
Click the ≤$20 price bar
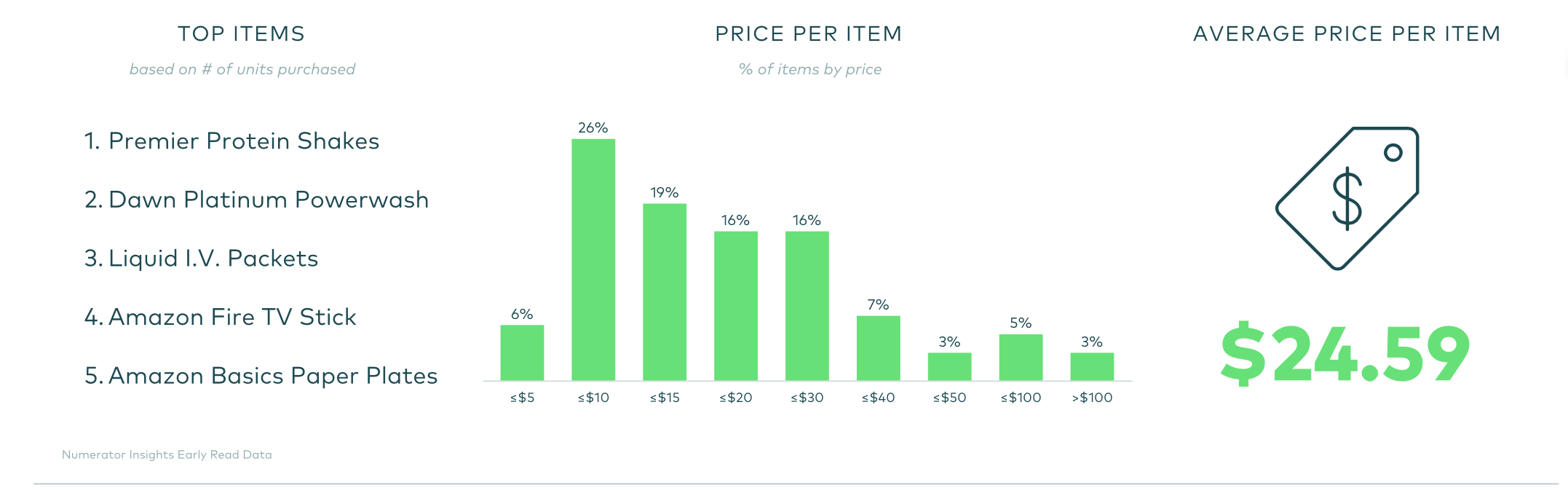click(736, 306)
